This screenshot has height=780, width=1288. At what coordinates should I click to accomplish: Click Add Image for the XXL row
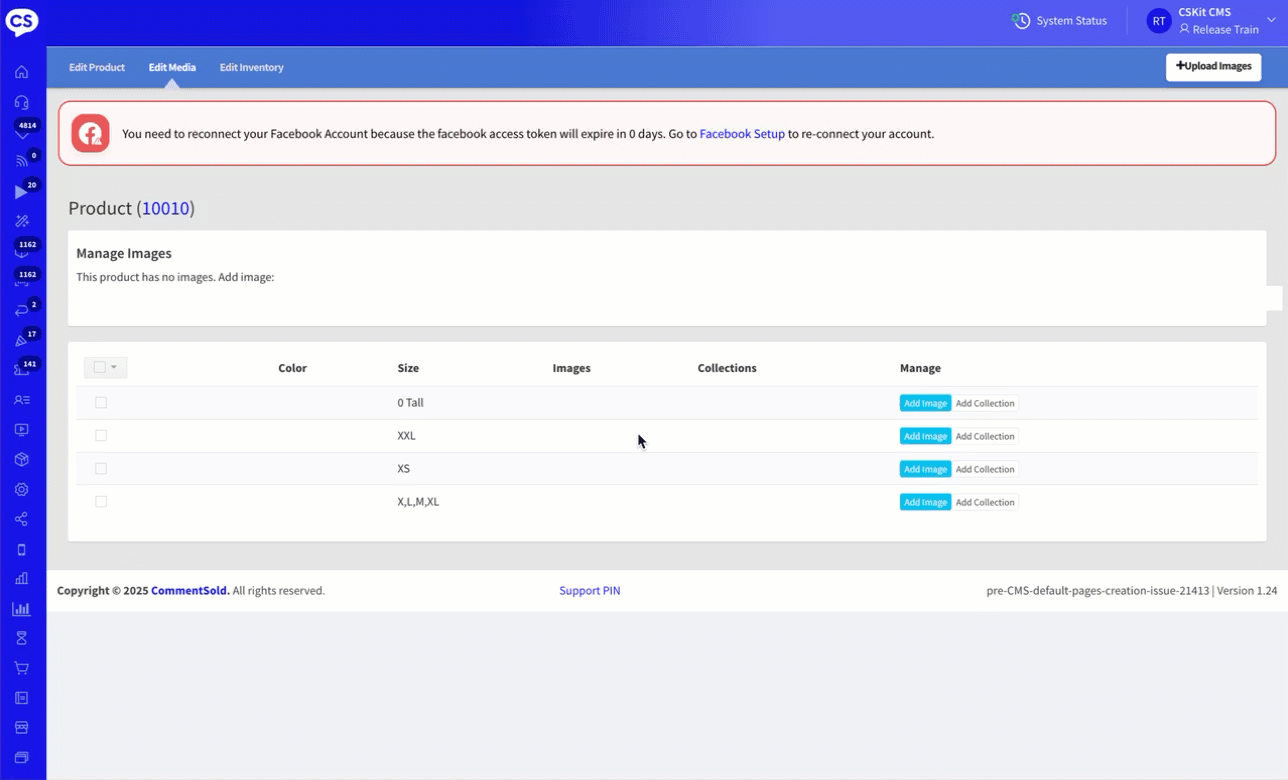tap(925, 436)
